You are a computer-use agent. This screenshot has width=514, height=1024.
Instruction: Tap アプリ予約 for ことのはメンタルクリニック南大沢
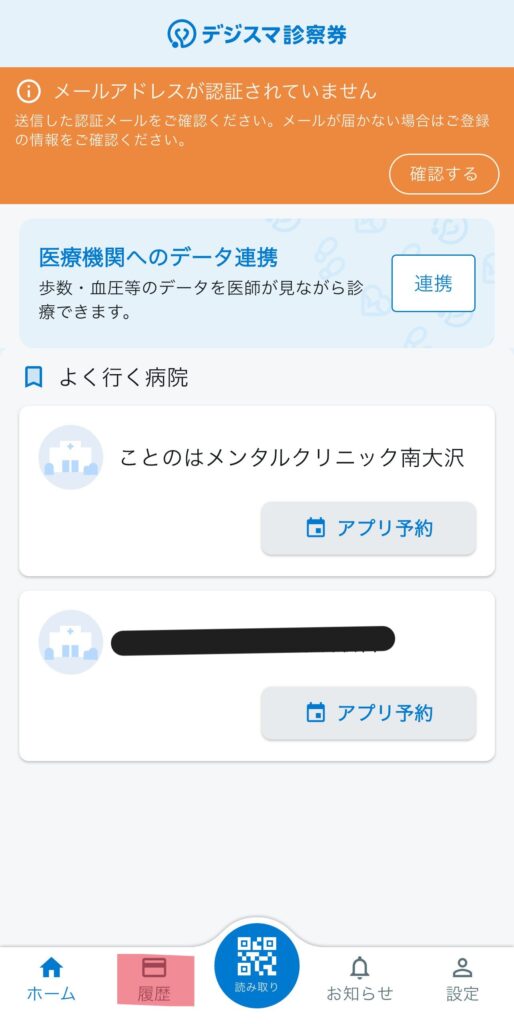[x=368, y=528]
